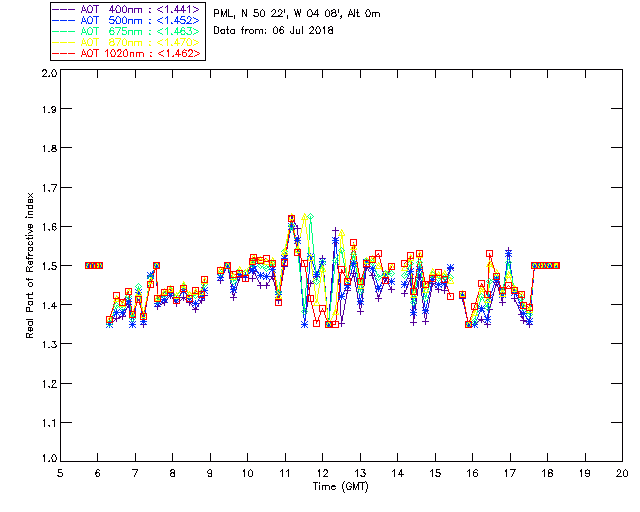Click the x-axis label 10

pos(247,473)
